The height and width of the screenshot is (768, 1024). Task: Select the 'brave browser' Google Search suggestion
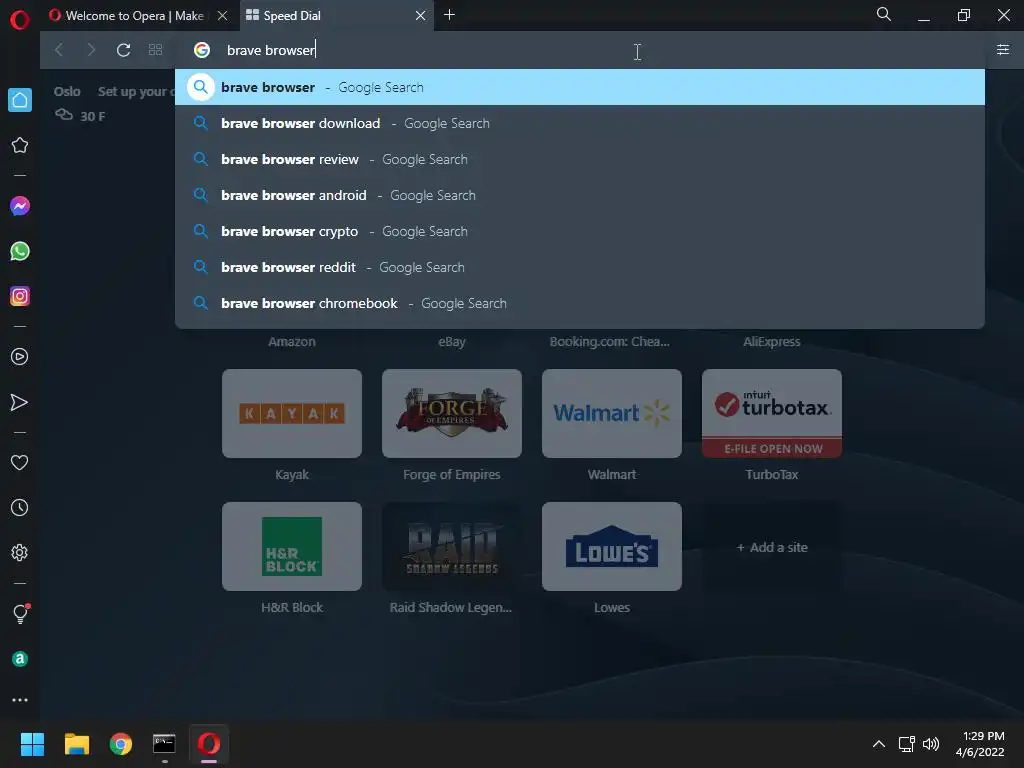pyautogui.click(x=580, y=87)
